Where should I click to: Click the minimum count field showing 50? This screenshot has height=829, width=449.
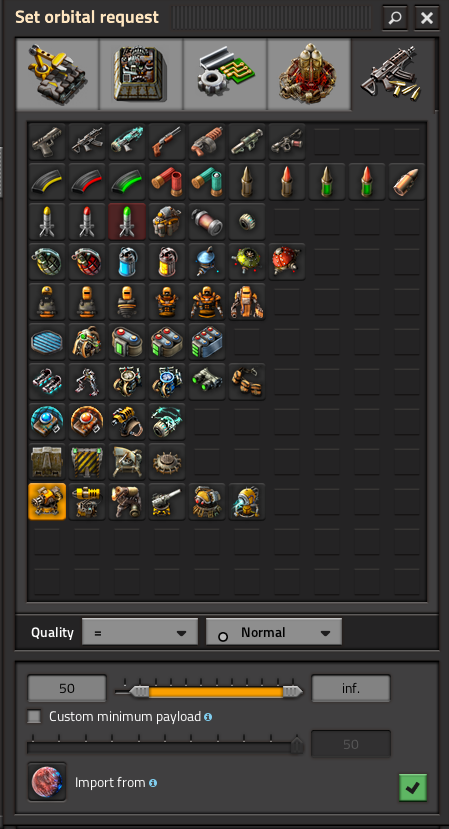pos(67,688)
